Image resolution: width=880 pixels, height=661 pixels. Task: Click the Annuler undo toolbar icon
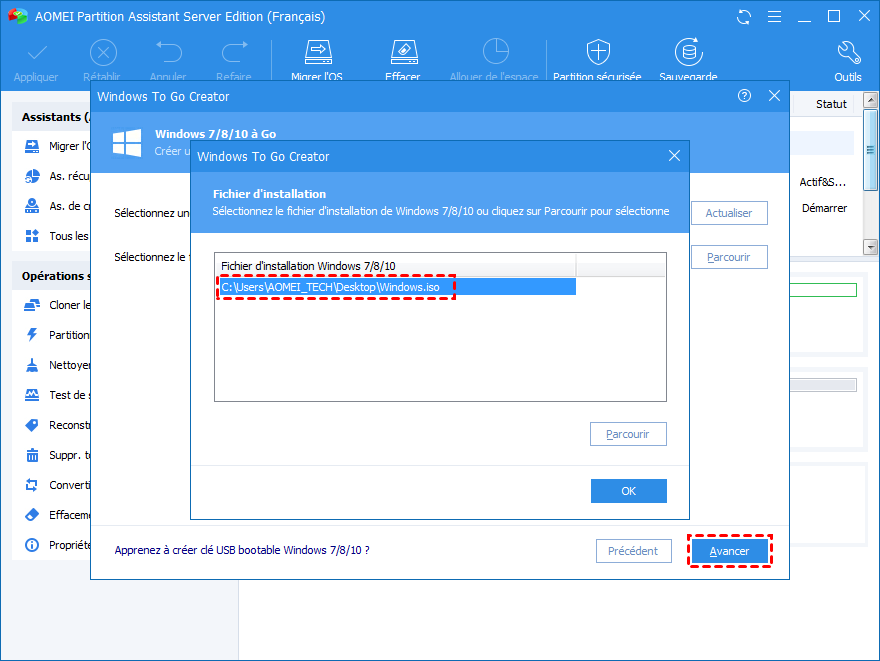coord(168,53)
